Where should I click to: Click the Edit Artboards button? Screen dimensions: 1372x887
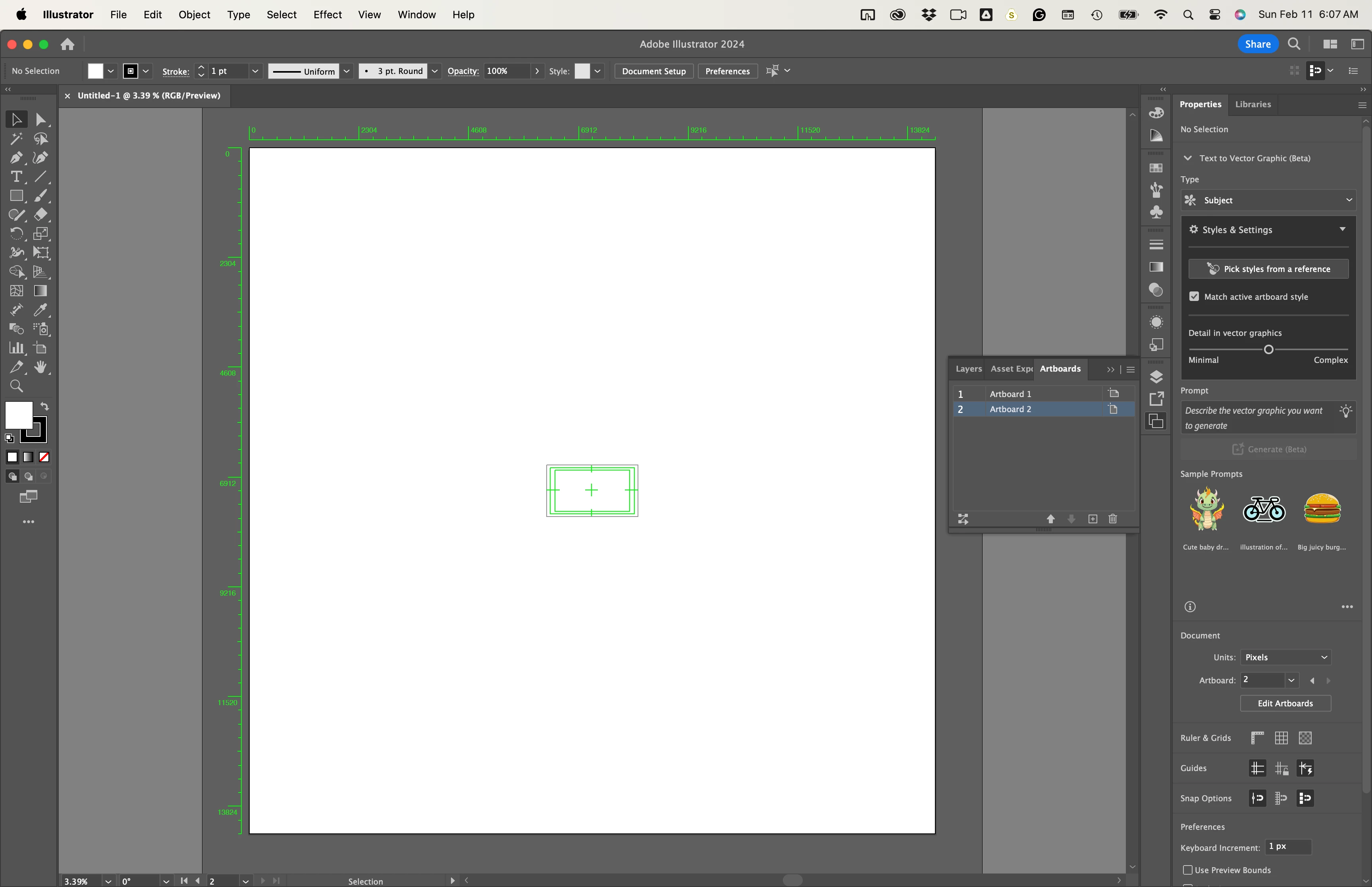1285,703
